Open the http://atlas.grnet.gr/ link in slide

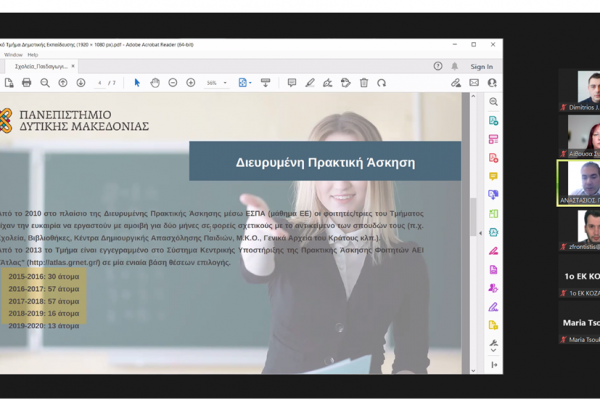coord(64,263)
